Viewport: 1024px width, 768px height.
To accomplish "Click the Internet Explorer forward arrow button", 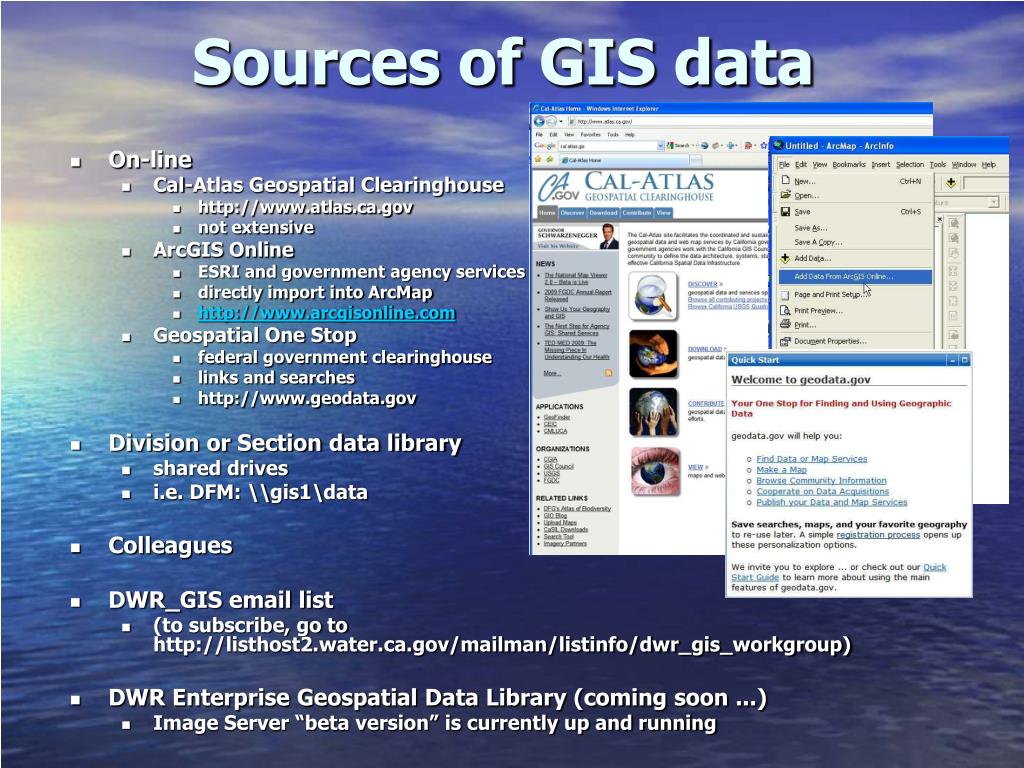I will (x=551, y=121).
